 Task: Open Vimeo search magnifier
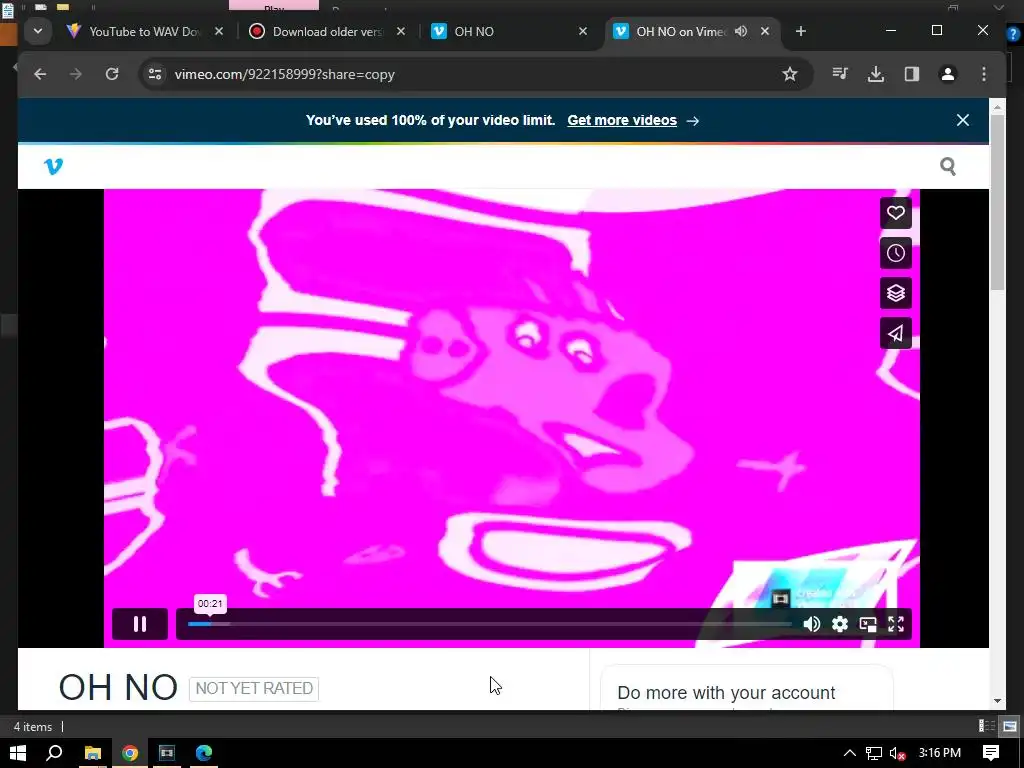click(948, 167)
